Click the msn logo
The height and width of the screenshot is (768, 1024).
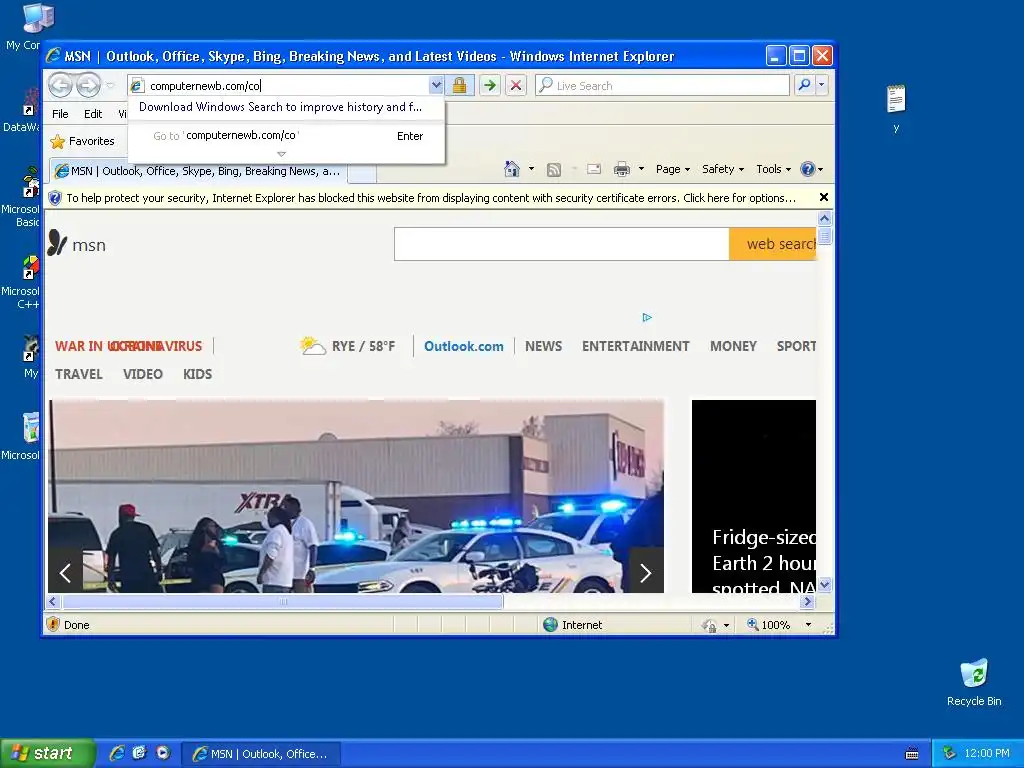76,244
